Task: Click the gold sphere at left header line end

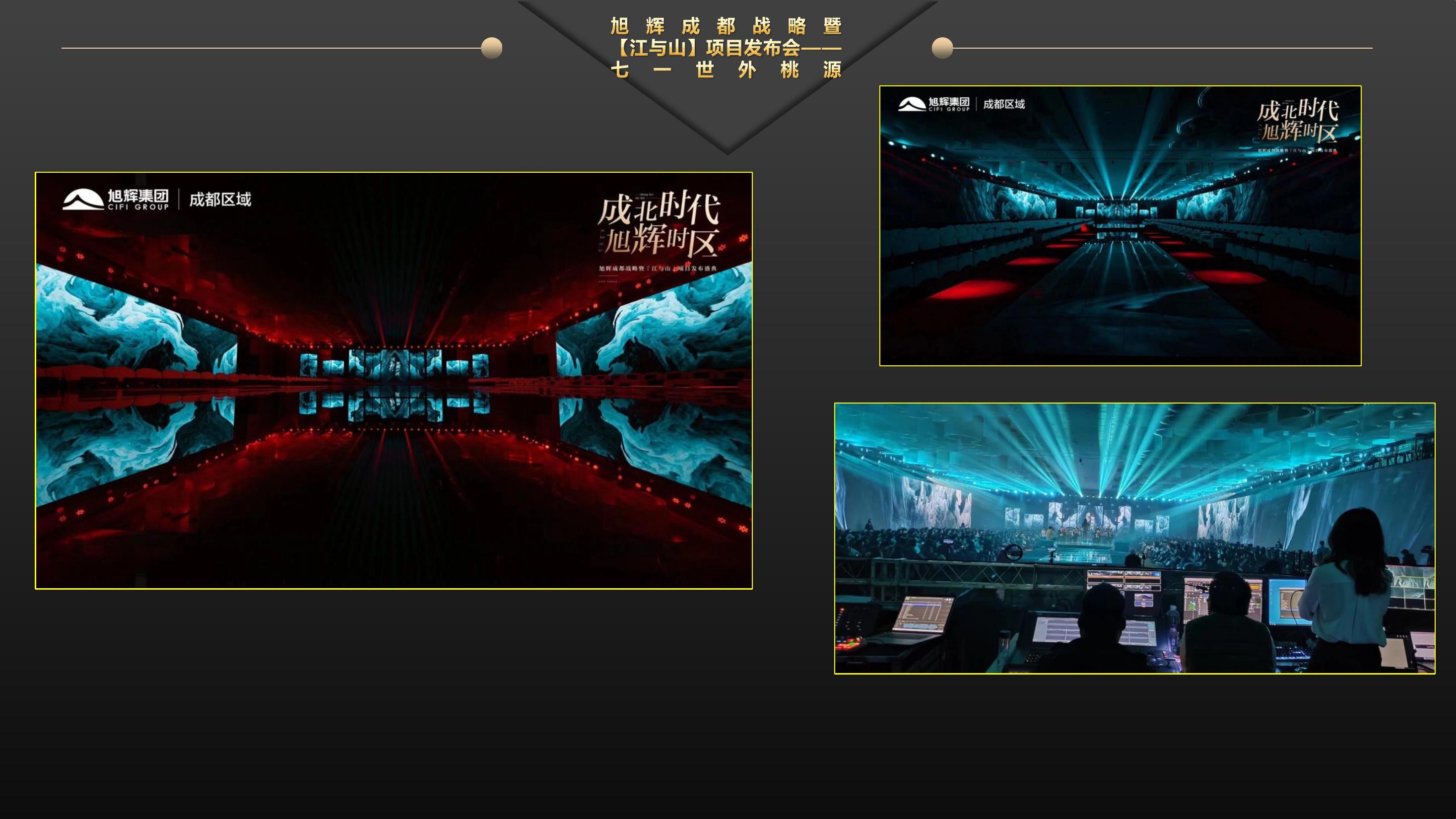Action: (492, 48)
